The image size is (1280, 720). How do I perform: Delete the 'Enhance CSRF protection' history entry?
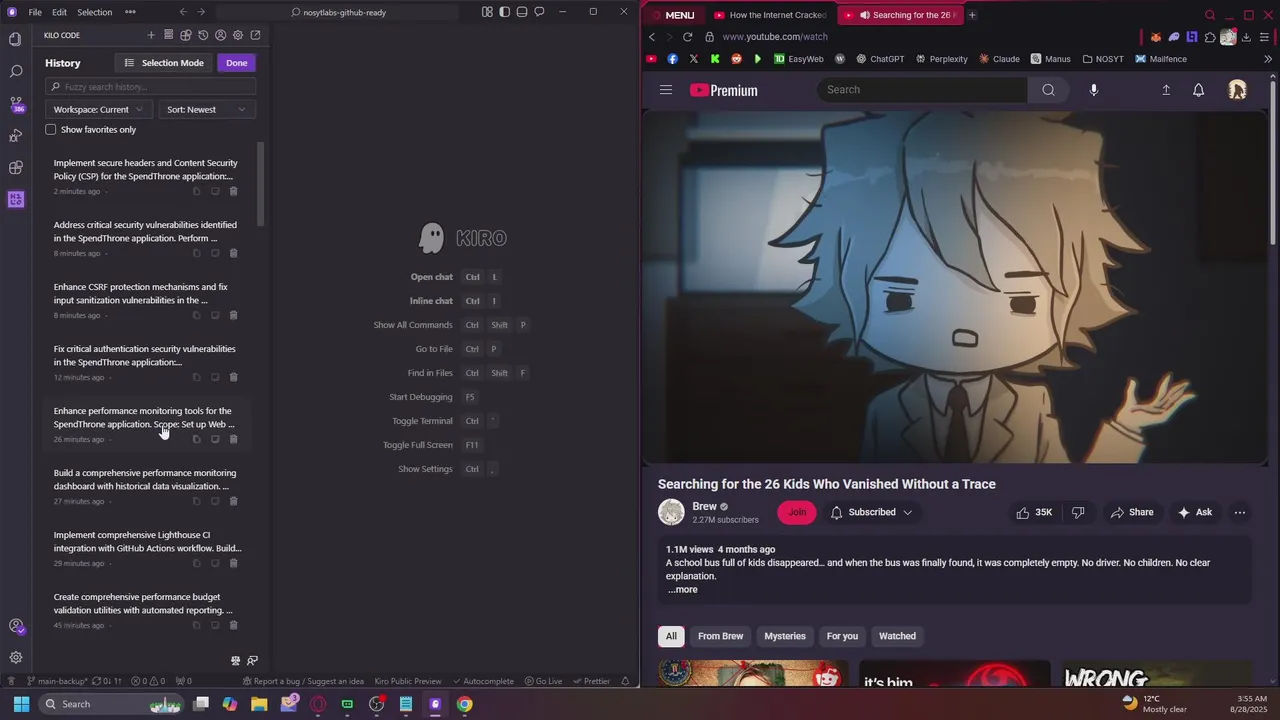tap(233, 315)
